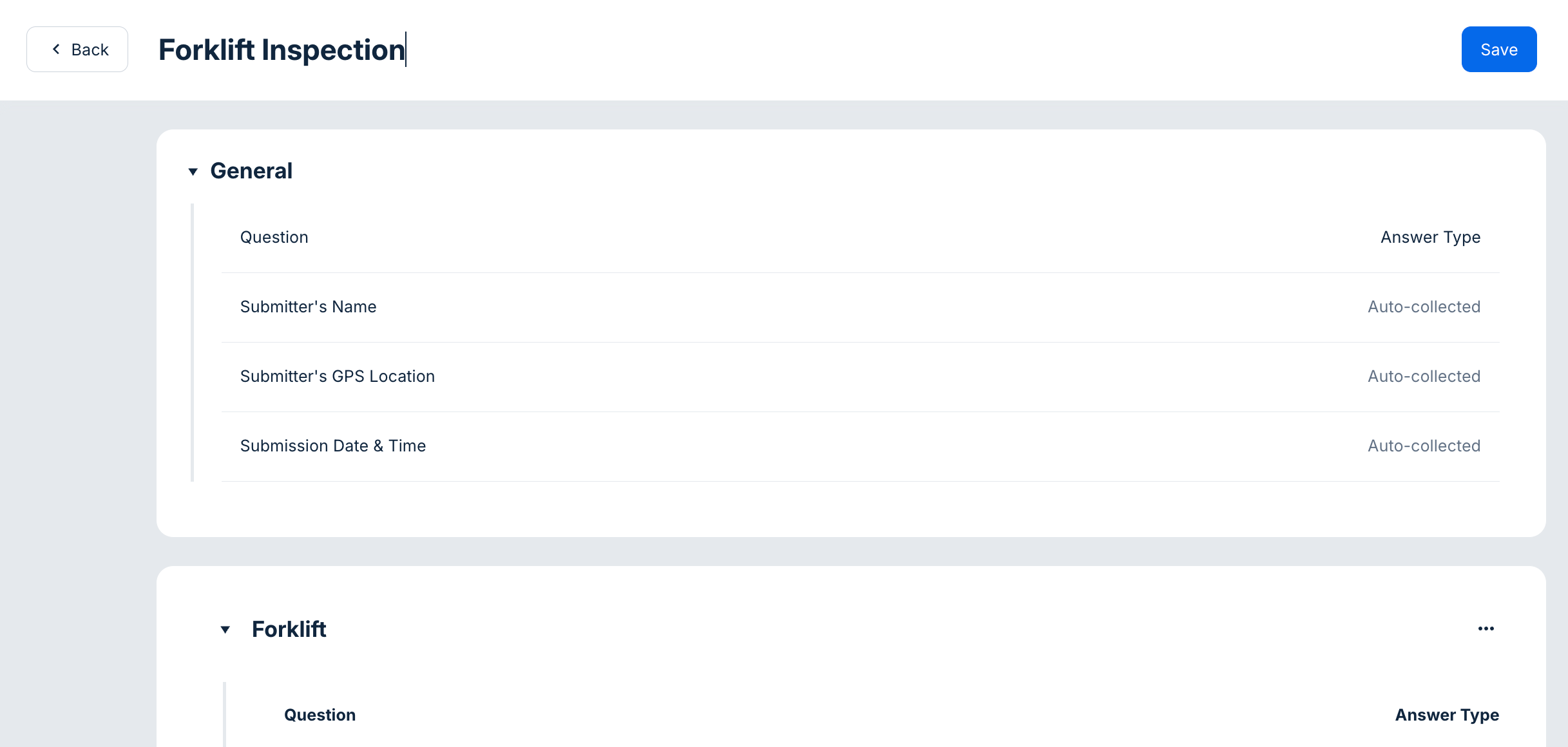The height and width of the screenshot is (747, 1568).
Task: Click the Question column header under General
Action: coord(274,237)
